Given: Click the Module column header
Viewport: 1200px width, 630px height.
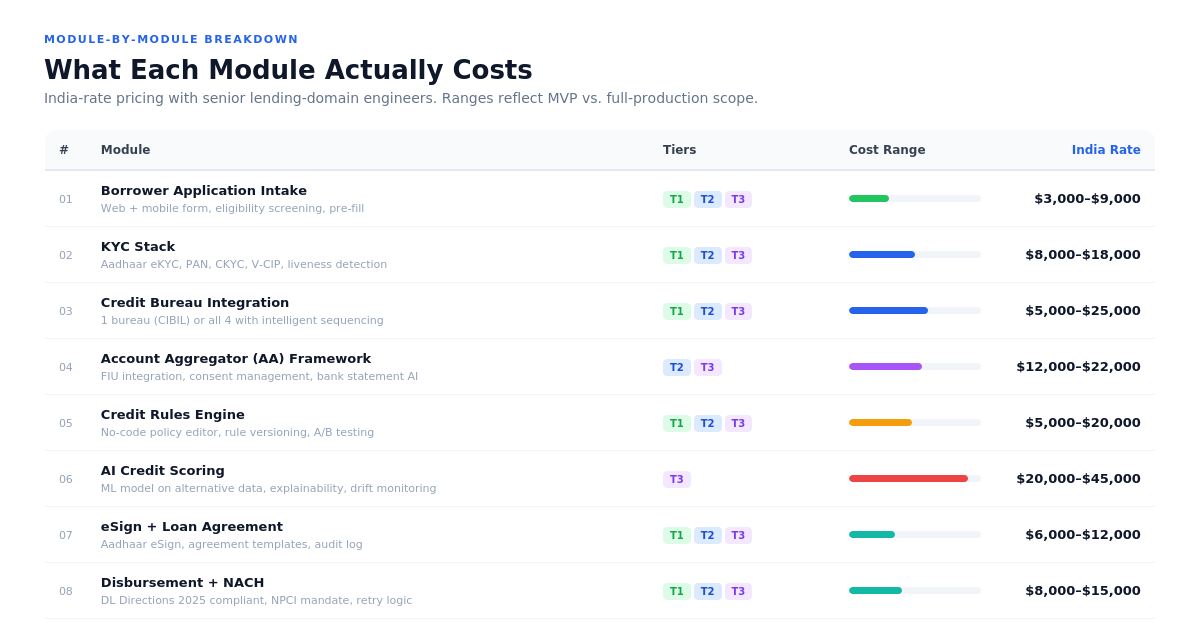Looking at the screenshot, I should [x=125, y=150].
